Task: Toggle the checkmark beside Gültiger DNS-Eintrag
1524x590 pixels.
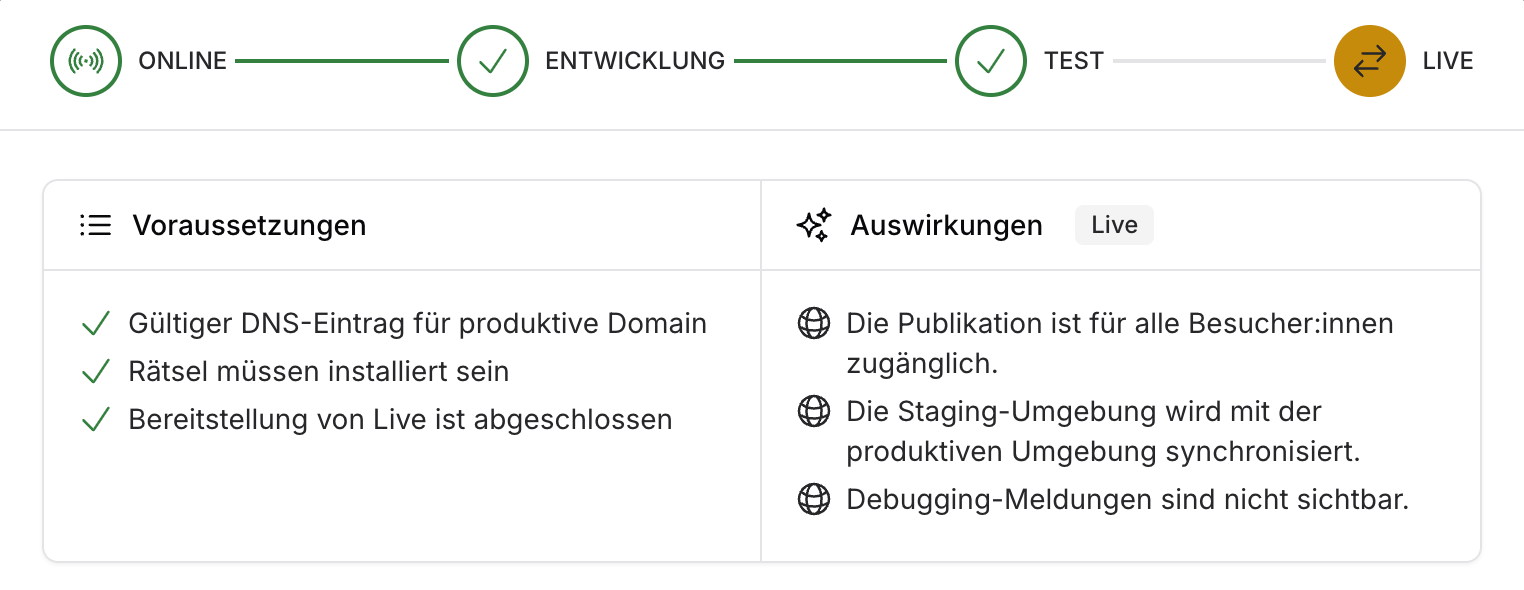Action: (x=96, y=323)
